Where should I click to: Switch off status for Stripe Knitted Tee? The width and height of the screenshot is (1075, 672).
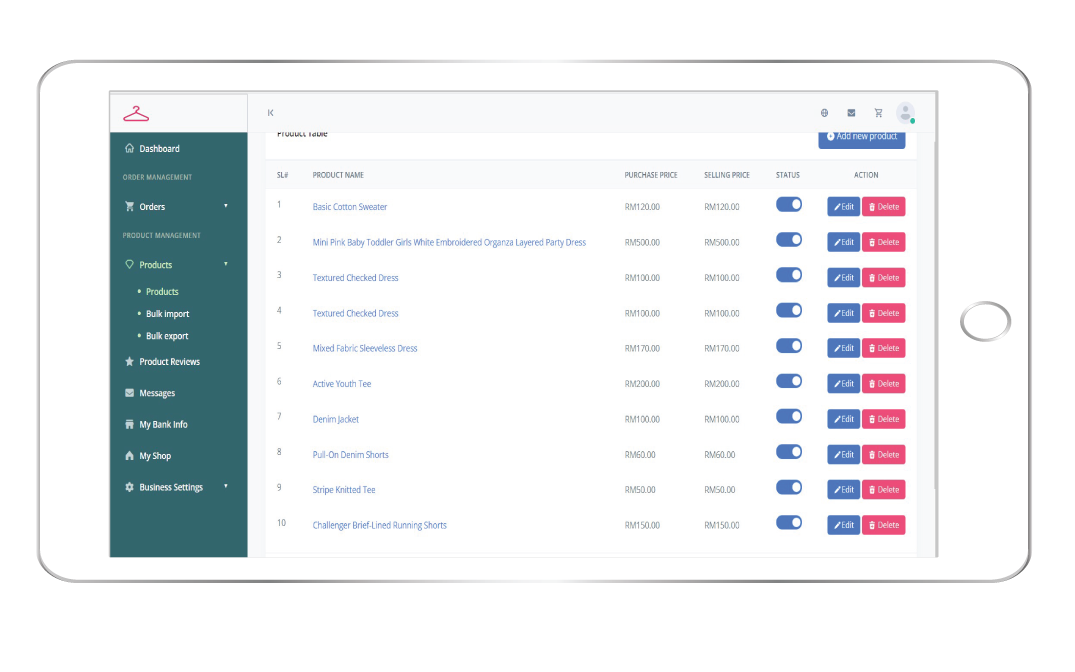click(x=789, y=487)
